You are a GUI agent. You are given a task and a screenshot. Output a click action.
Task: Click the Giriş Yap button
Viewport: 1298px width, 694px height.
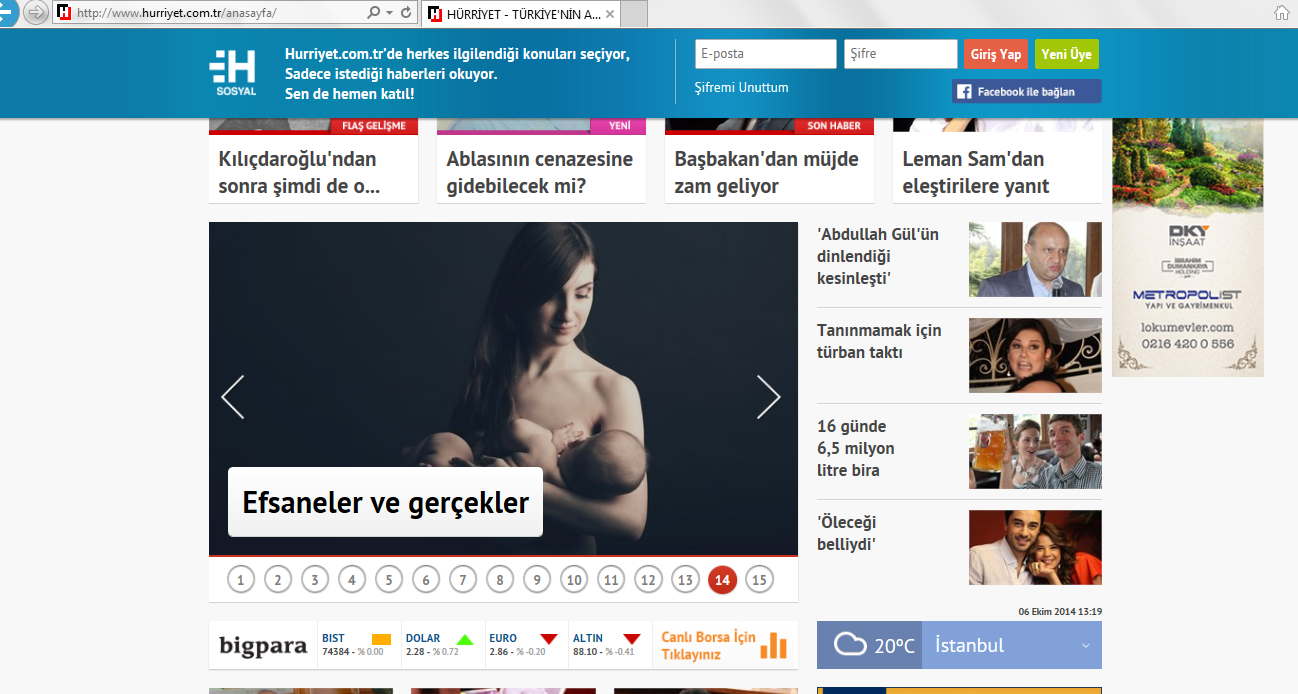coord(996,54)
